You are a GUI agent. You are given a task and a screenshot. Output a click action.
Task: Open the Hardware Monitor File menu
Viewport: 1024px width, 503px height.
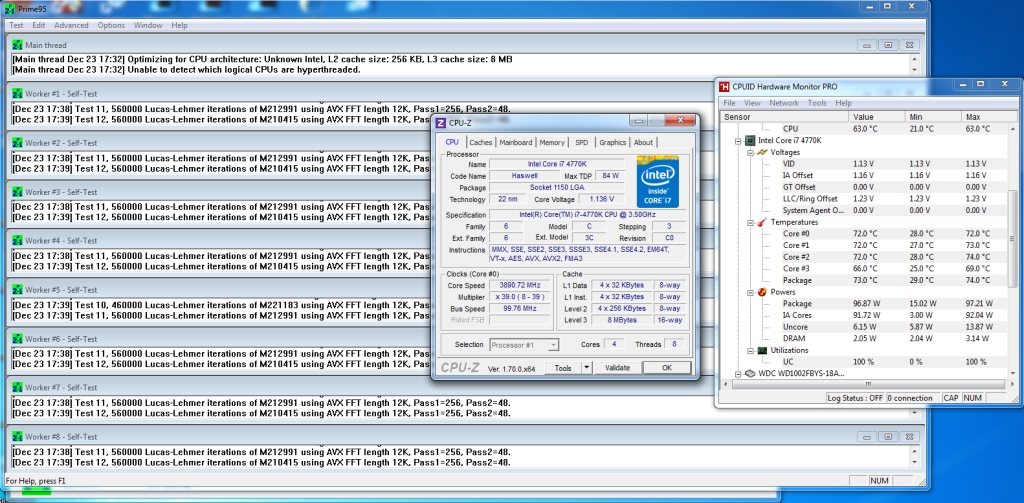[729, 103]
